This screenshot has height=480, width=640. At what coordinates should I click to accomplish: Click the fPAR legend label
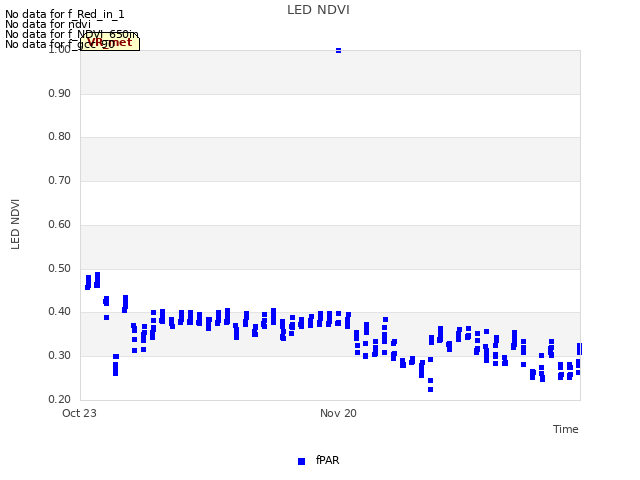(x=327, y=460)
